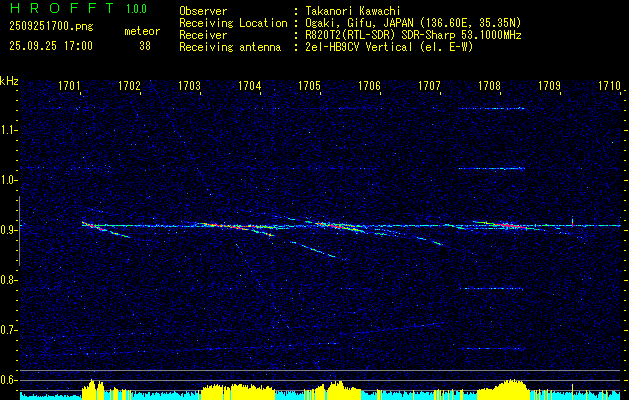The height and width of the screenshot is (400, 629).
Task: Click the 0.7 kHz frequency label
Action: click(x=8, y=330)
